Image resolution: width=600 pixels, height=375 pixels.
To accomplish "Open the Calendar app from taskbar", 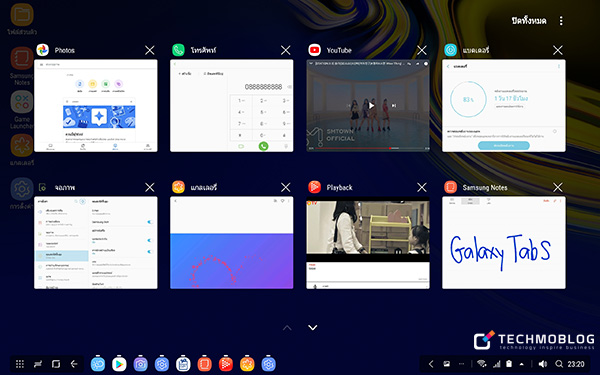I will [x=183, y=364].
